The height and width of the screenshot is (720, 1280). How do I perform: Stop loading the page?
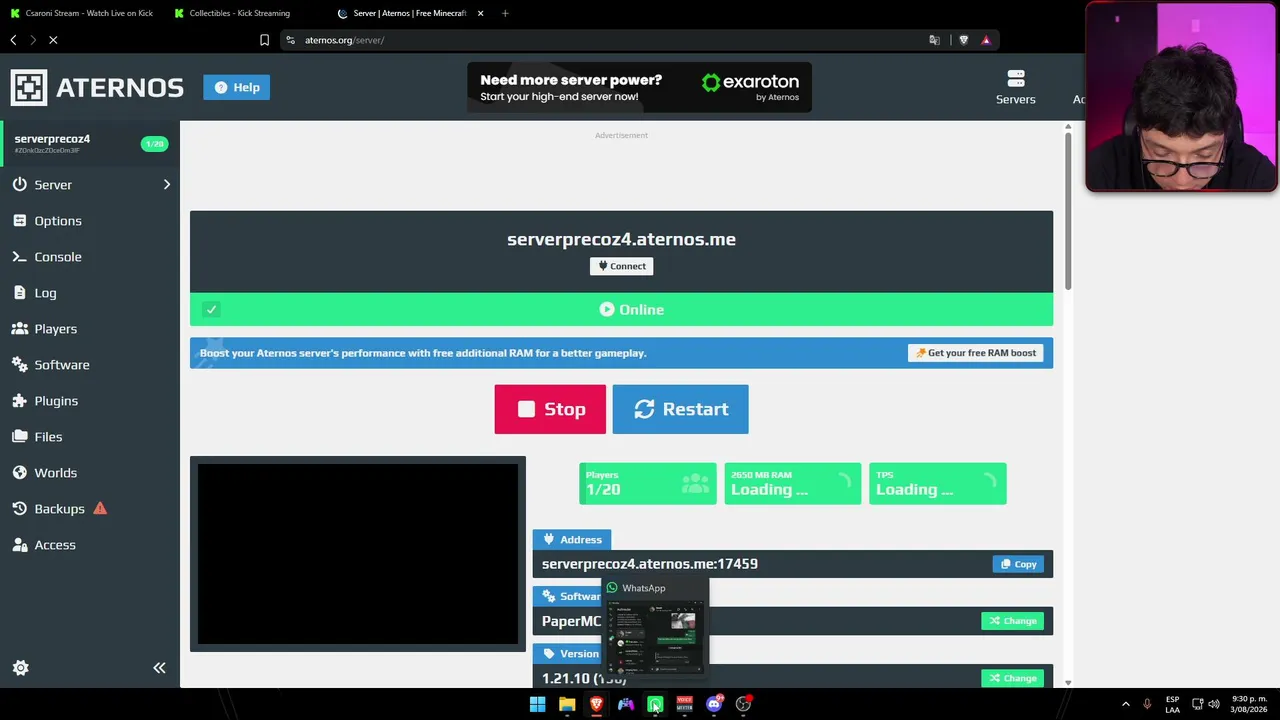(x=53, y=40)
